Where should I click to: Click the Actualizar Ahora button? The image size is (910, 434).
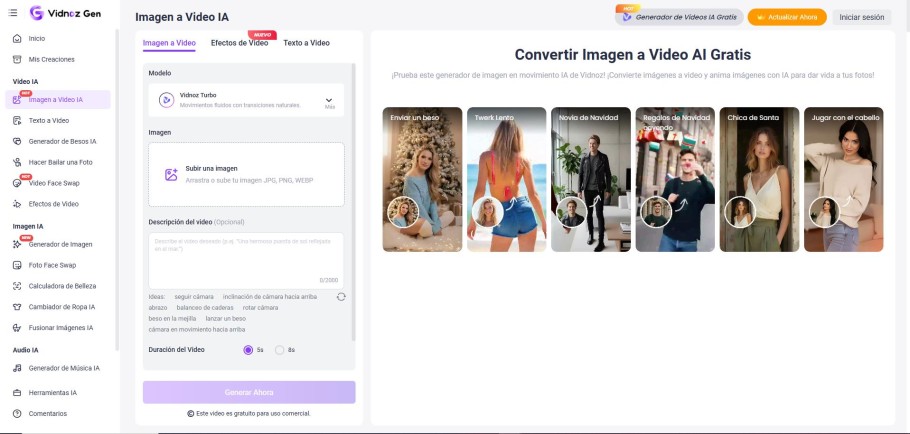pos(787,17)
